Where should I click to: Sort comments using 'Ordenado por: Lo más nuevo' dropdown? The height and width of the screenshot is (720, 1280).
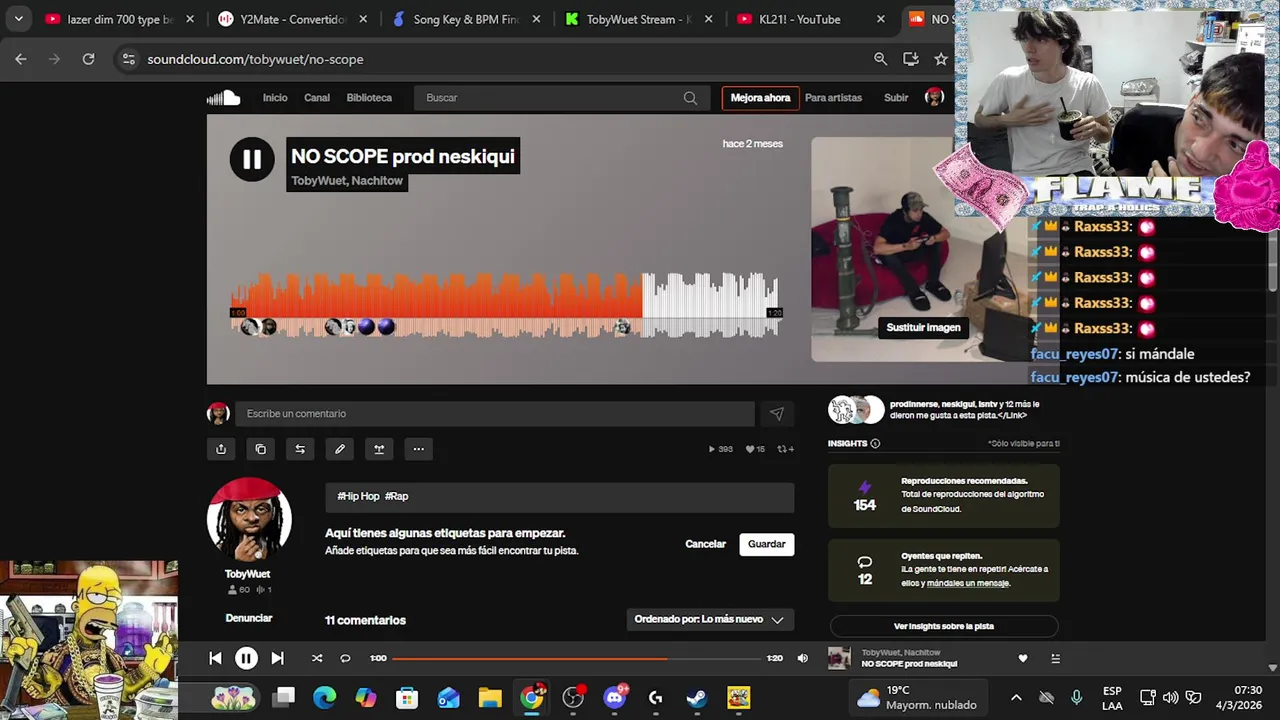[x=710, y=619]
